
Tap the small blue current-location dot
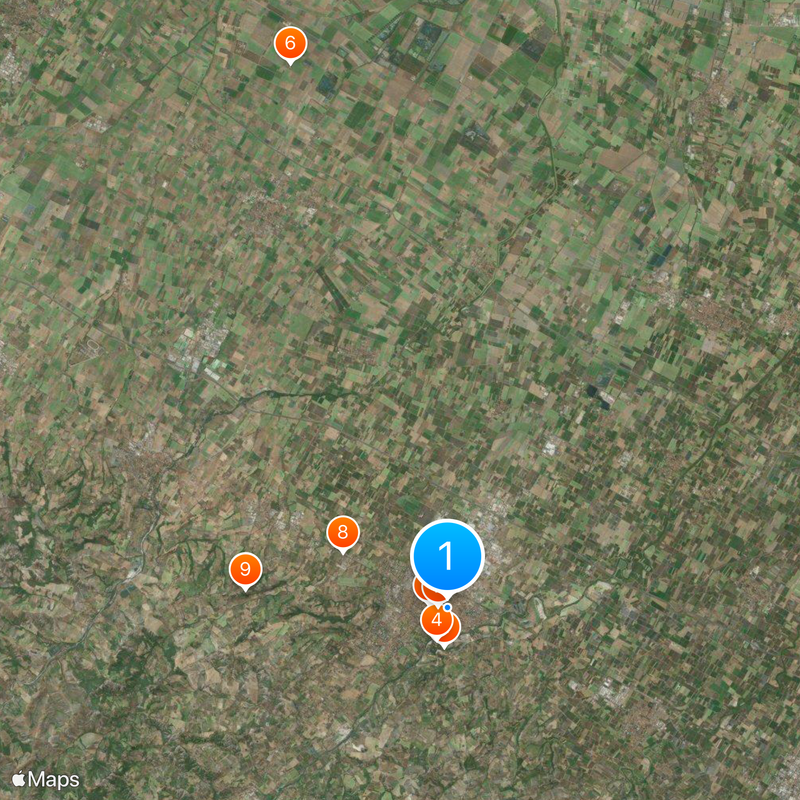tap(447, 607)
